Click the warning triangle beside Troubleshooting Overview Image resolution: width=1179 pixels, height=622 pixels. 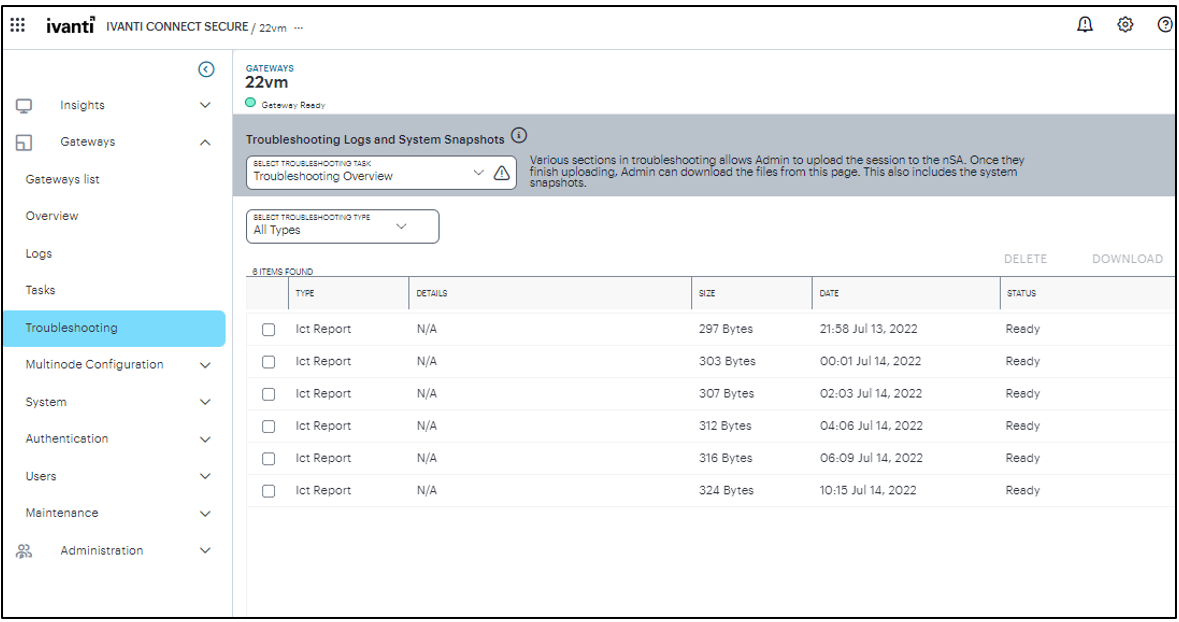point(502,171)
